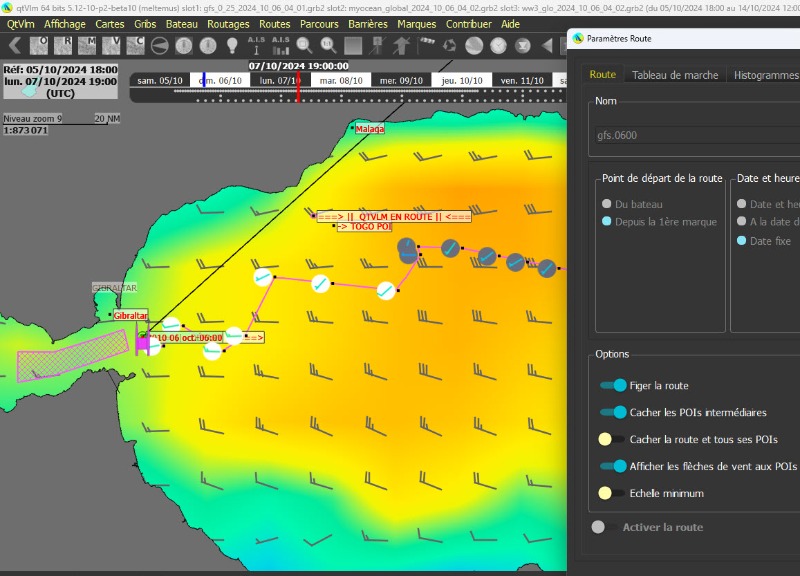The width and height of the screenshot is (800, 576).
Task: Click the clock icon in toolbar
Action: [x=498, y=46]
